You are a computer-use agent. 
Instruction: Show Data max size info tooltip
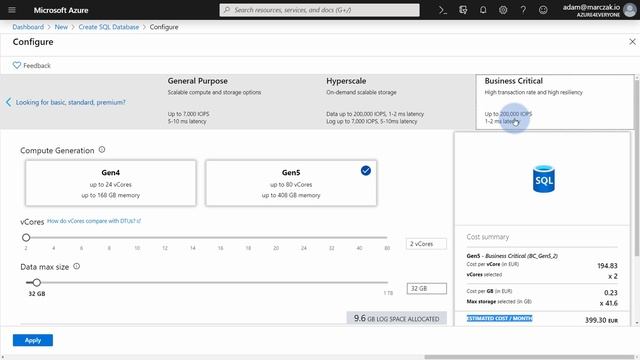click(77, 266)
